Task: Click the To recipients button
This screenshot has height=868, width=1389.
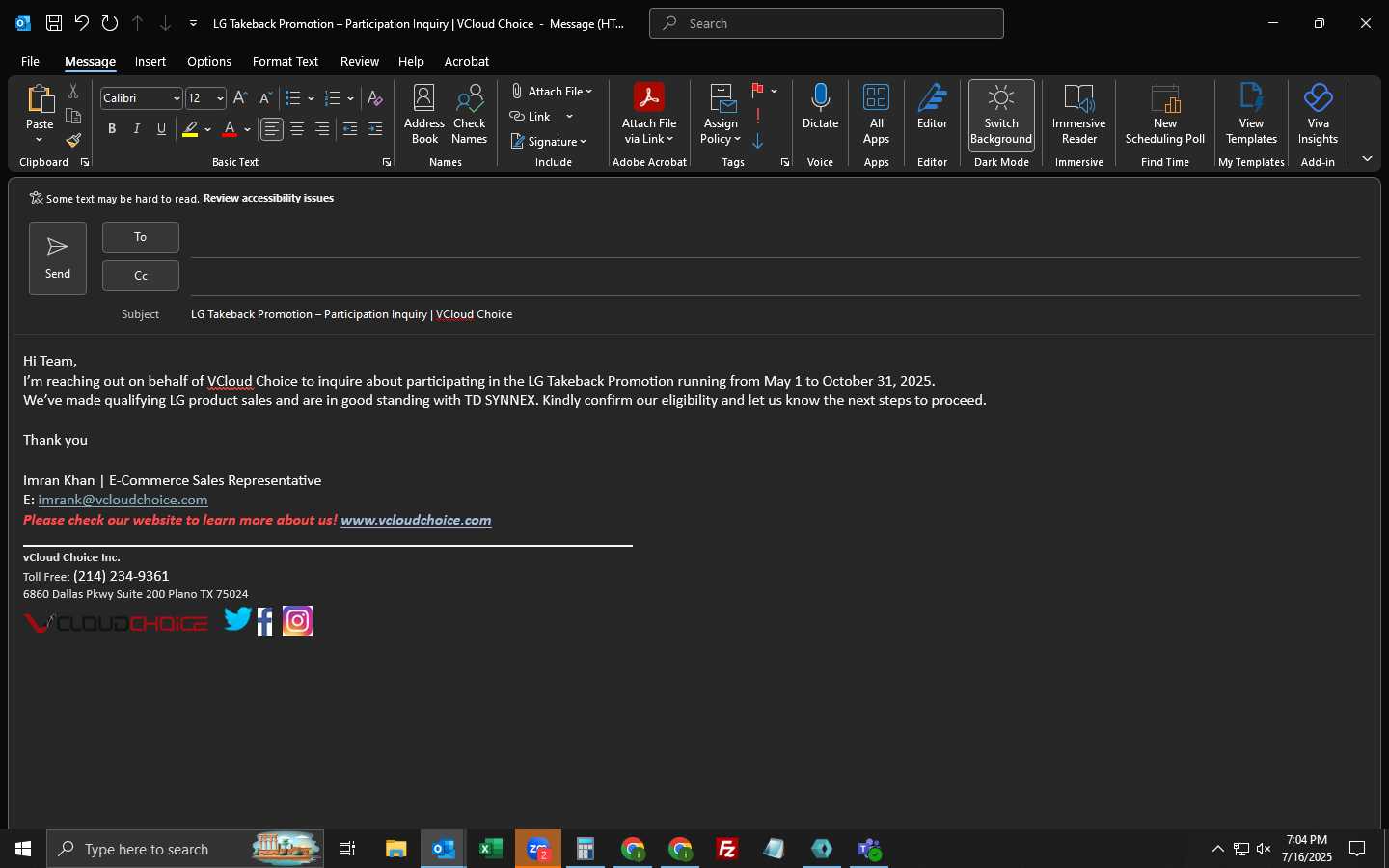Action: coord(141,237)
